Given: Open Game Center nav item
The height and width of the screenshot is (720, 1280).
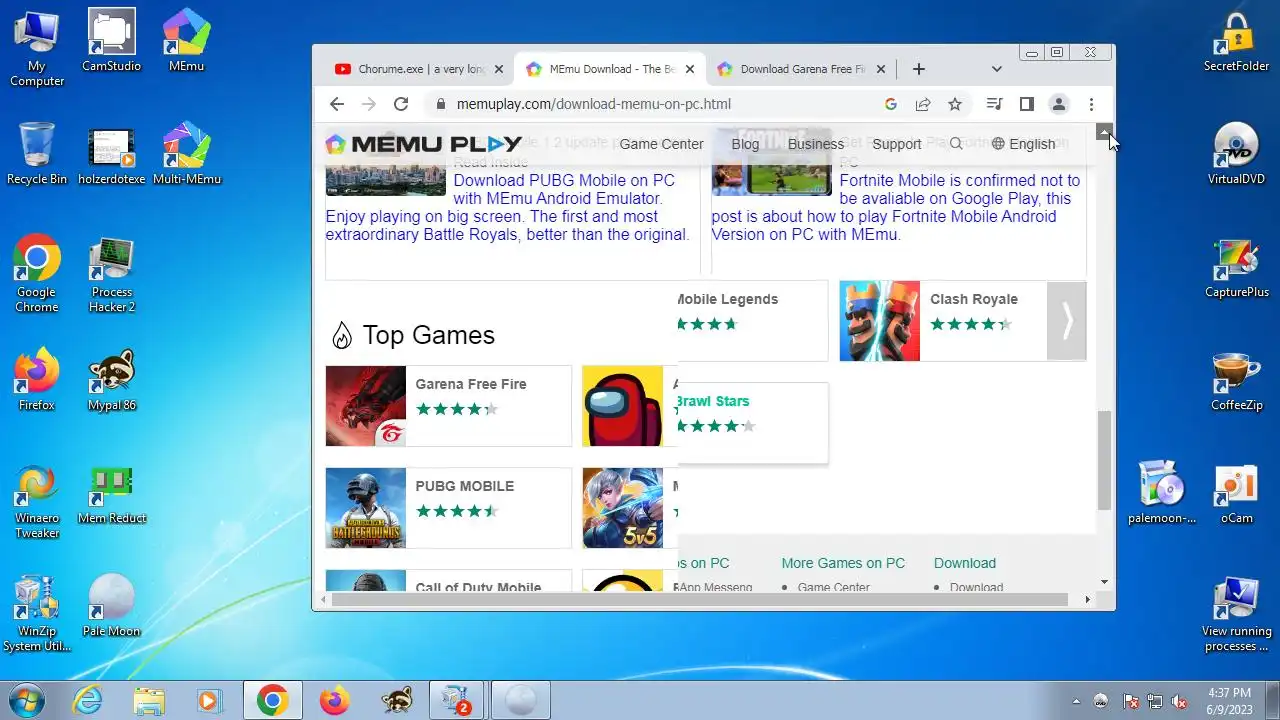Looking at the screenshot, I should 662,144.
